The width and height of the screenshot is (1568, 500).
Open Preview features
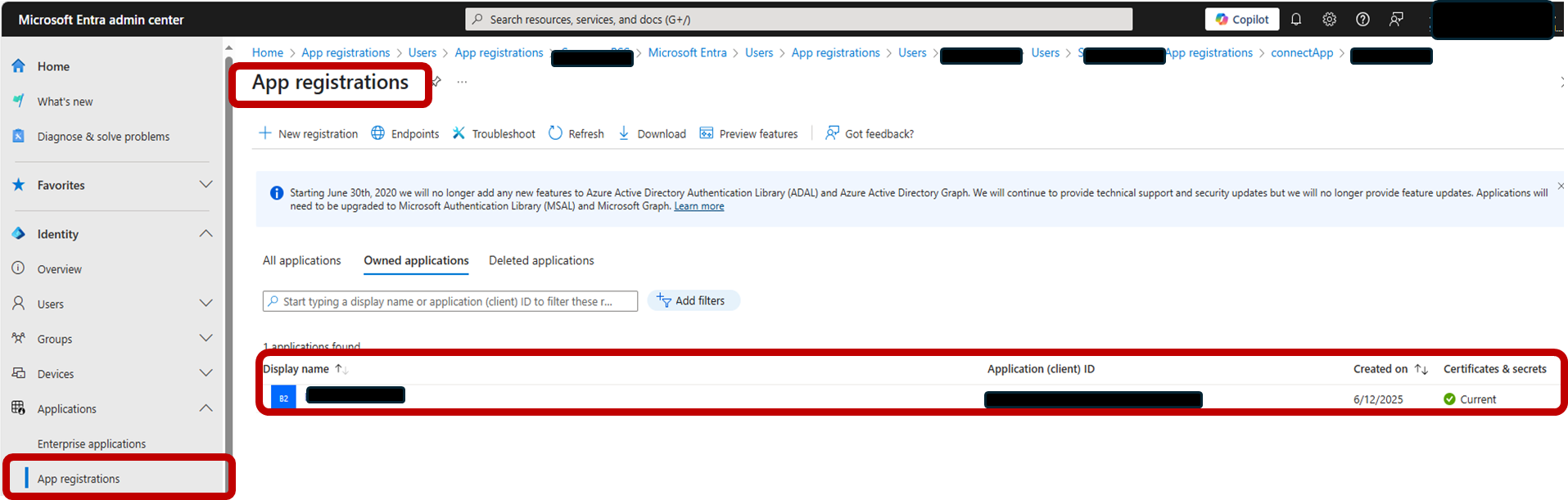coord(748,133)
